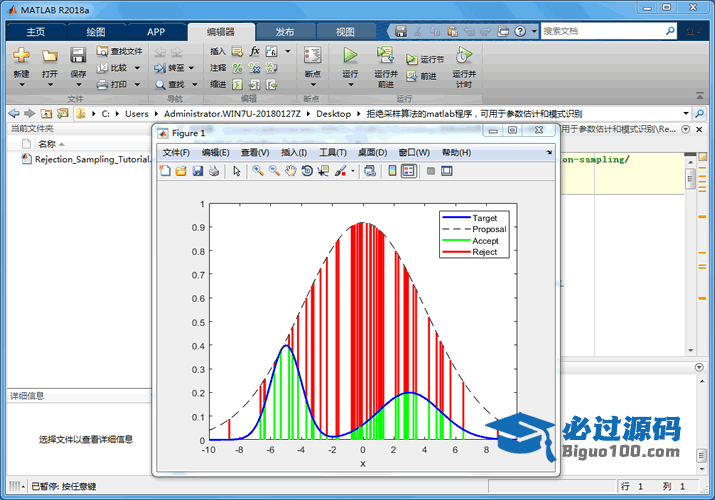This screenshot has height=500, width=715.
Task: Toggle Edit Plot arrow tool in Figure
Action: point(237,171)
